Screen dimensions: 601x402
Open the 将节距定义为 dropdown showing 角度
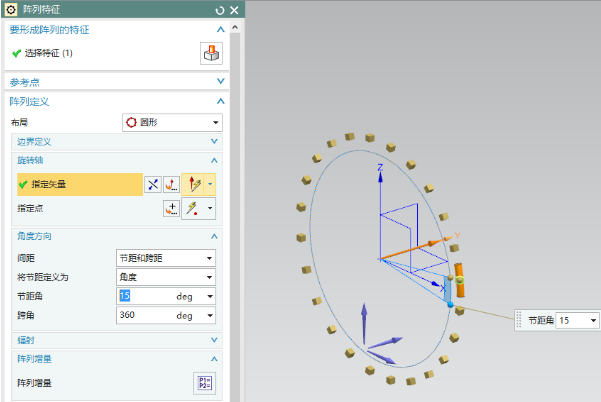(166, 277)
